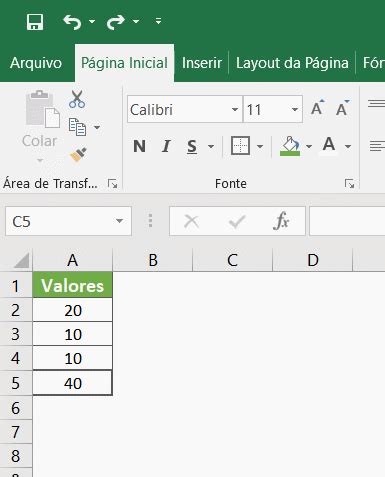Open the Fonte dialog launcher
This screenshot has height=477, width=385.
[349, 184]
